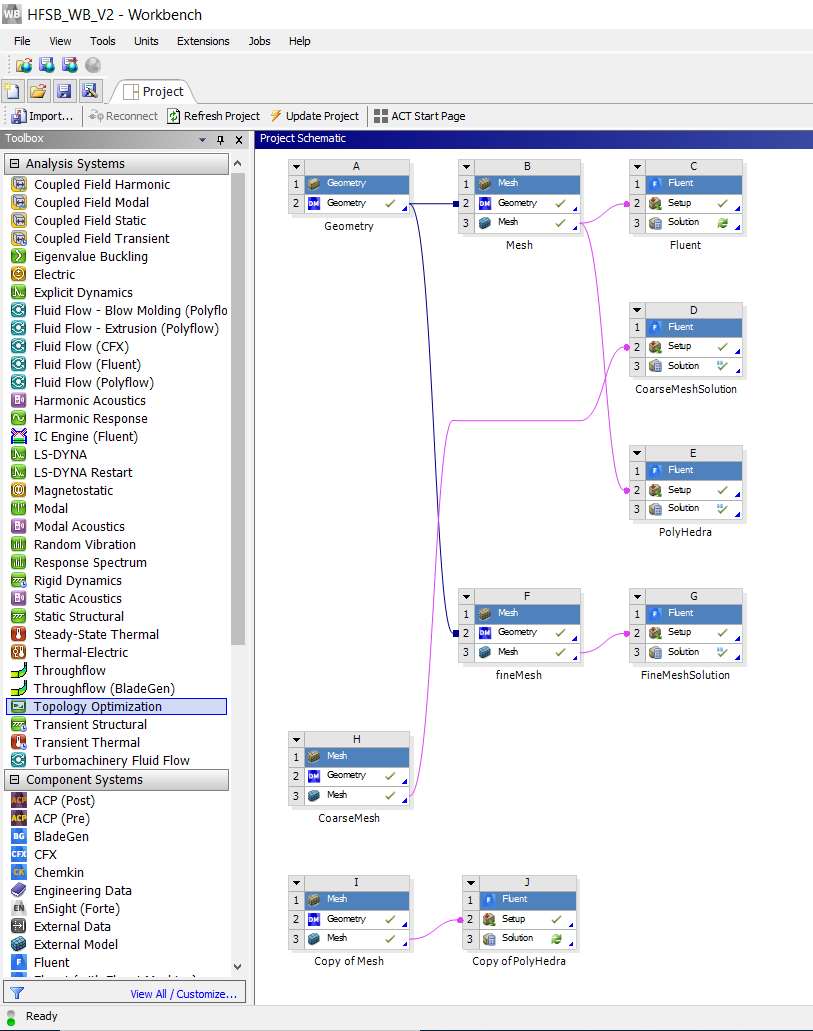813x1031 pixels.
Task: Click the Topology Optimization icon
Action: [18, 706]
